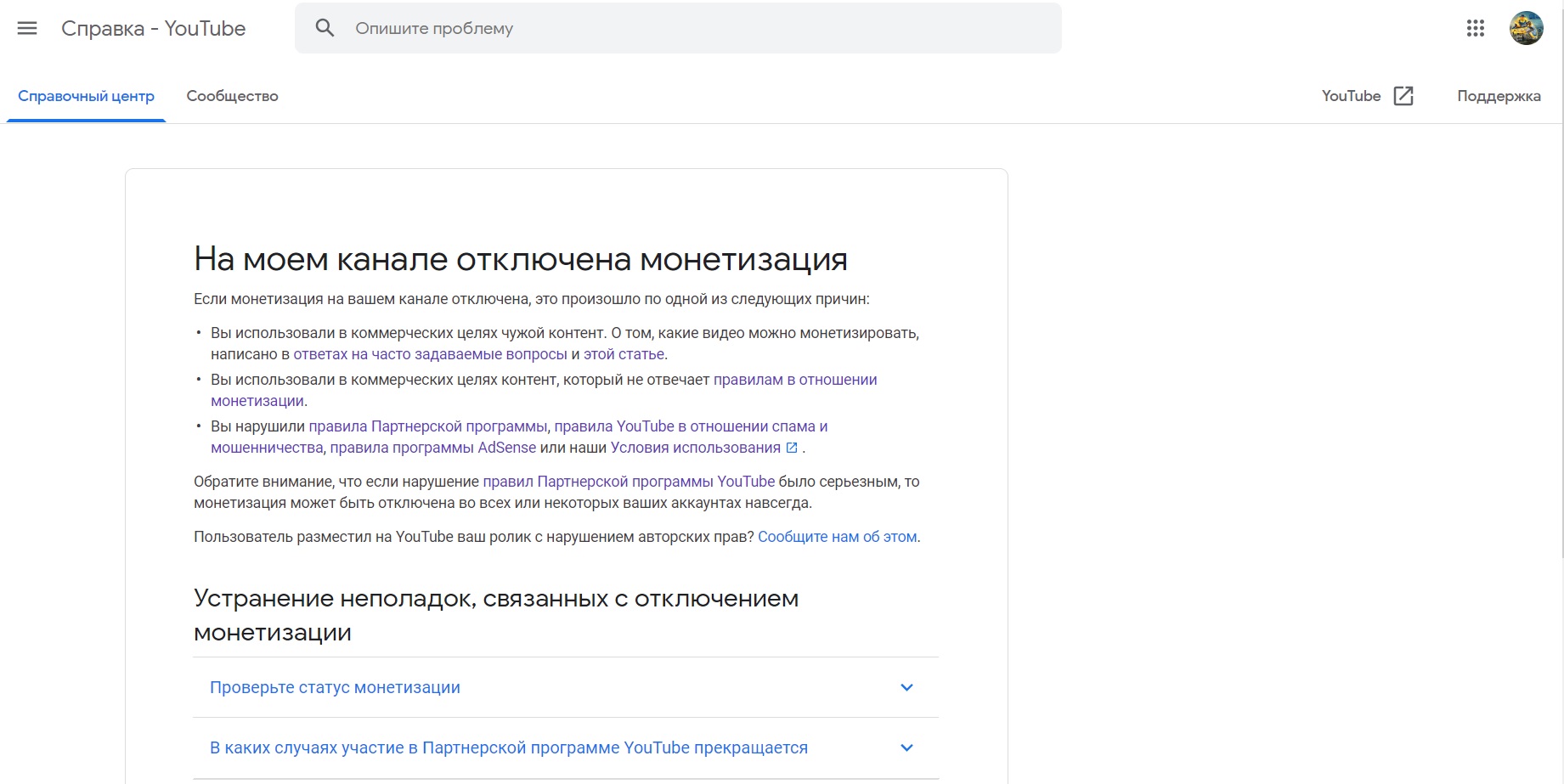1564x784 pixels.
Task: Open YouTube via the external link icon
Action: pyautogui.click(x=1403, y=95)
